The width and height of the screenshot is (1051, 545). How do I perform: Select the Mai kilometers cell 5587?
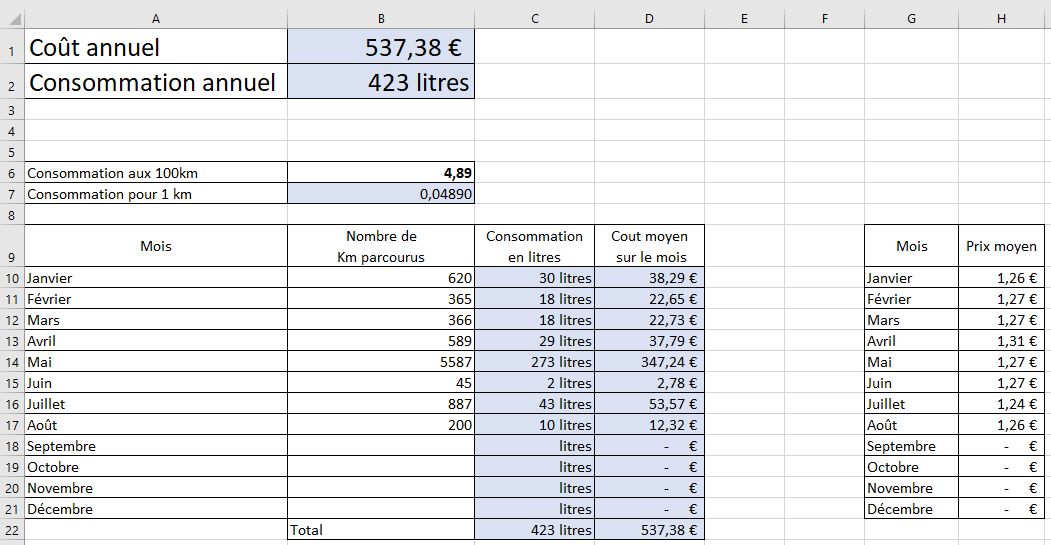(x=380, y=362)
